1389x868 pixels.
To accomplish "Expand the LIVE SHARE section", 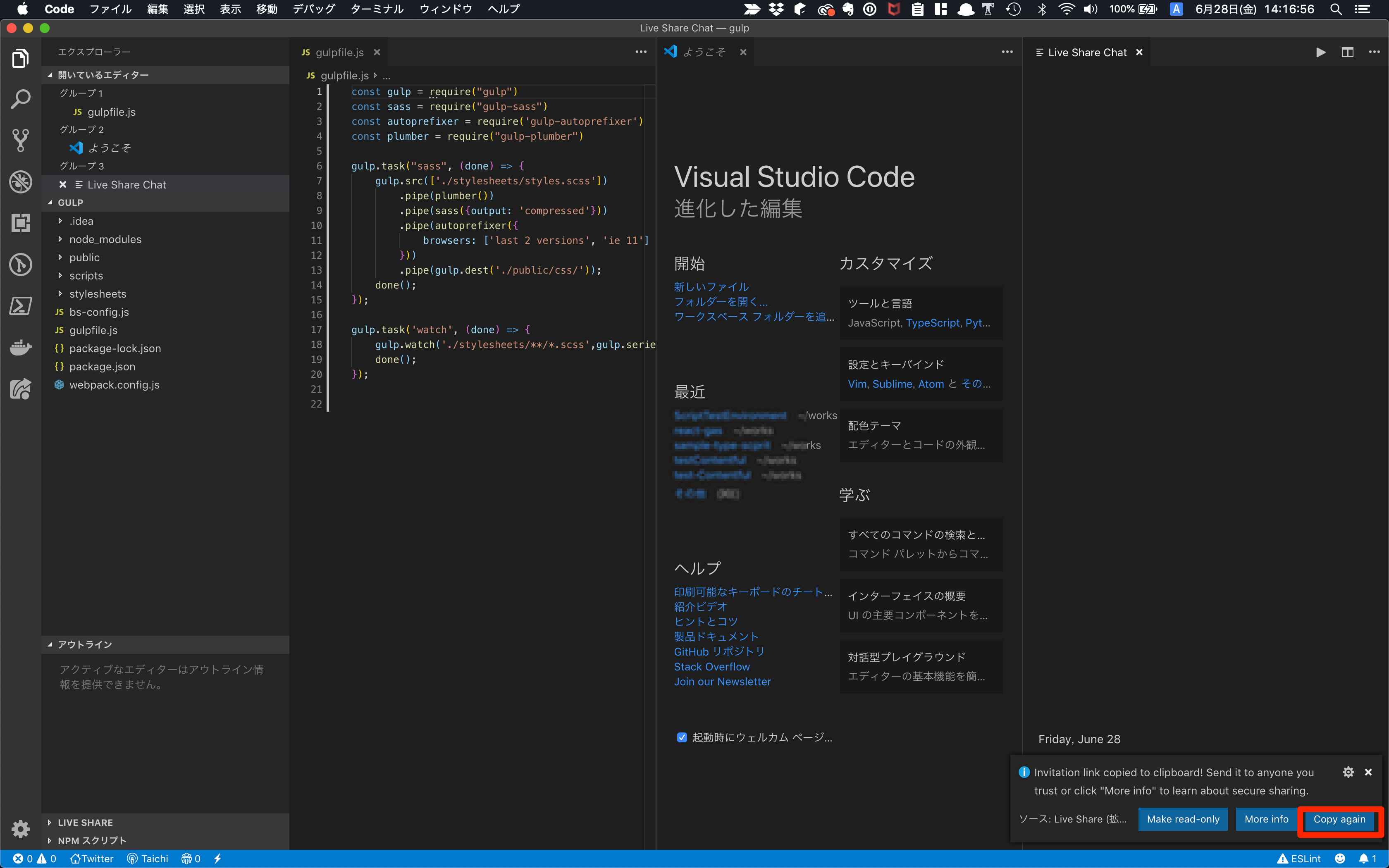I will (x=165, y=823).
